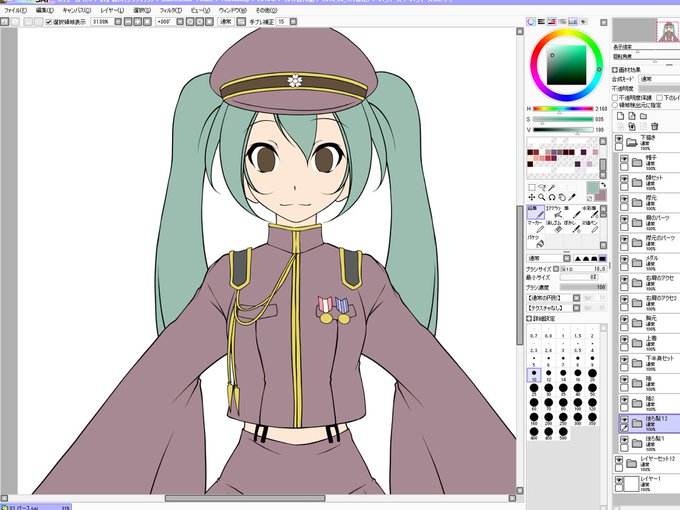Open zoom percentage dropdown in toolbar

(x=118, y=21)
